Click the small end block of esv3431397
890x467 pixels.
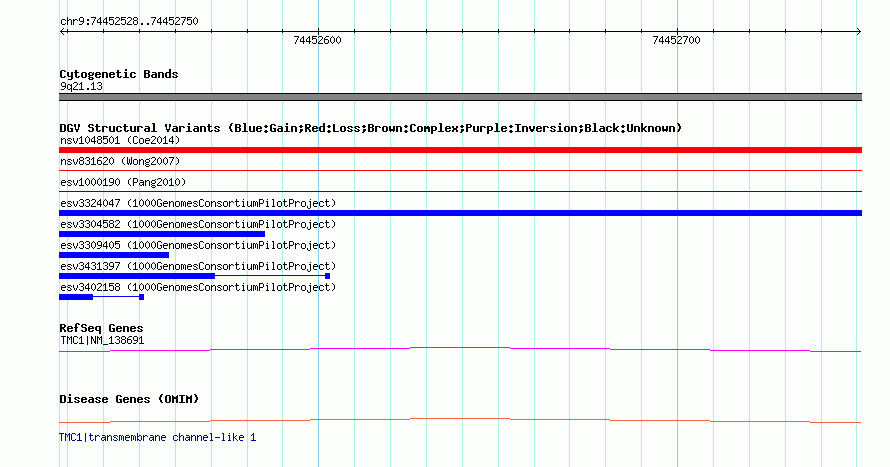tap(328, 276)
